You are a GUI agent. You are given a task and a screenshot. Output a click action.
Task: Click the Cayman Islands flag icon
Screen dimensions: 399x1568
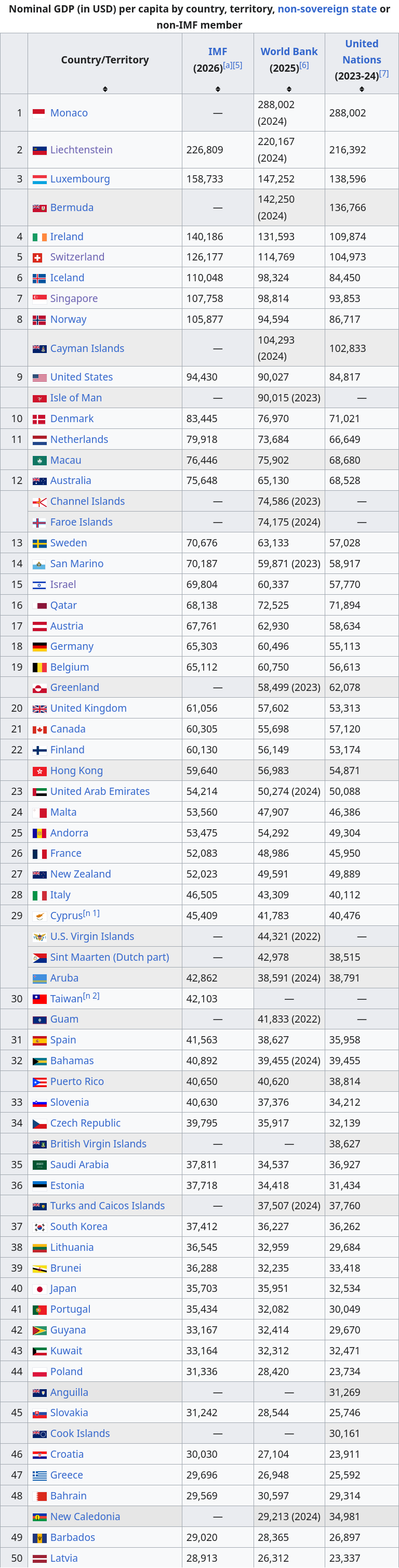pos(39,348)
